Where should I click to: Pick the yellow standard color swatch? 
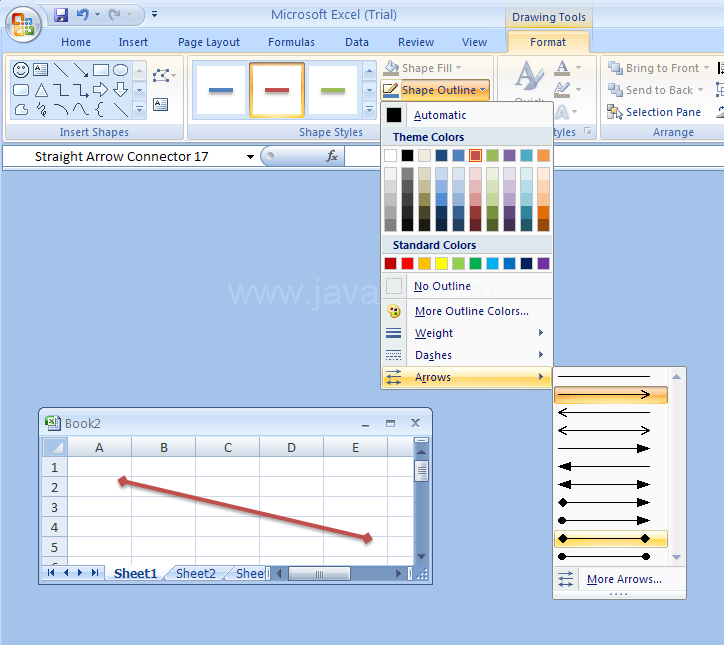(441, 264)
